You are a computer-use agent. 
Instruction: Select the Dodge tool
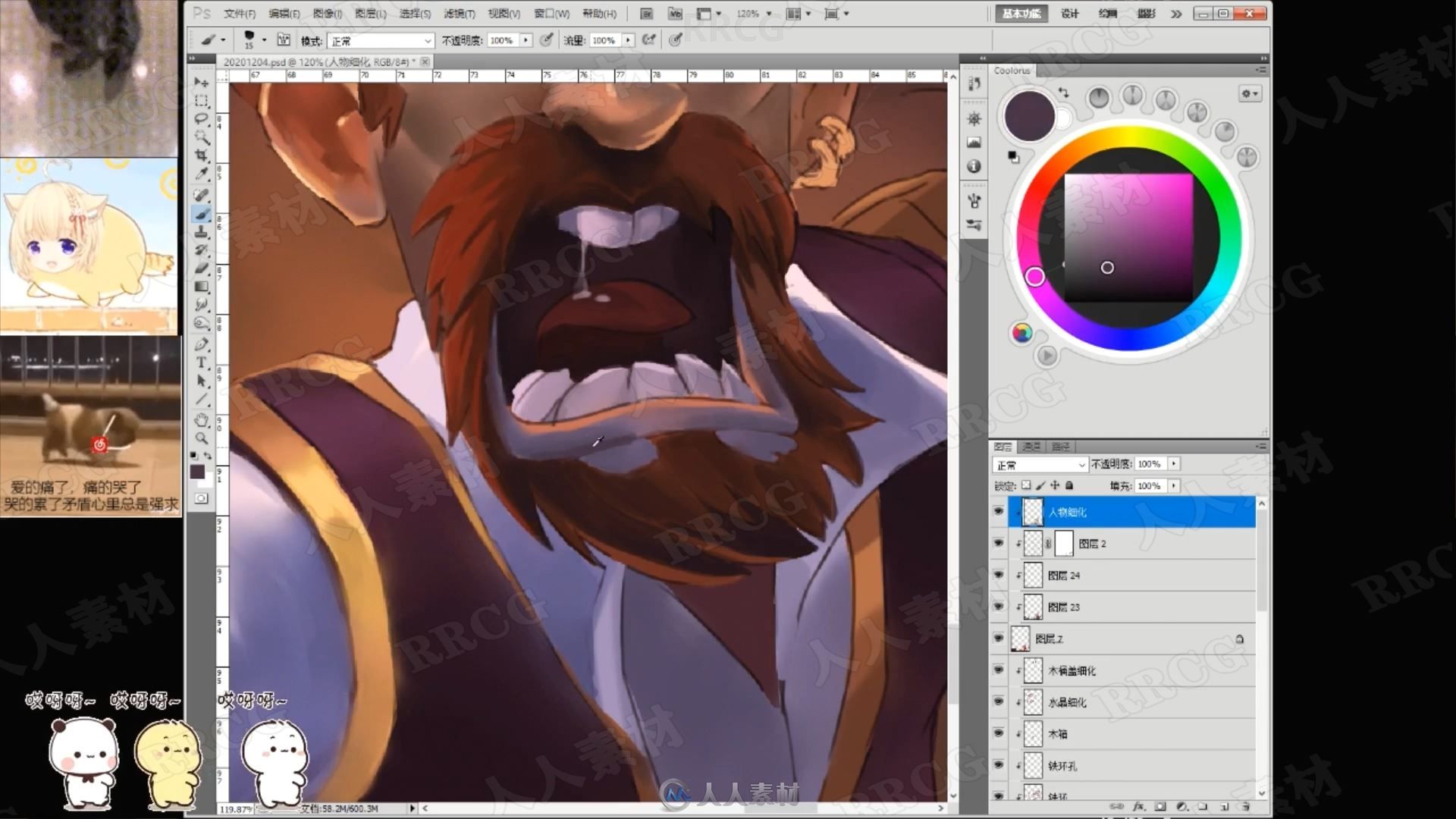[x=201, y=323]
